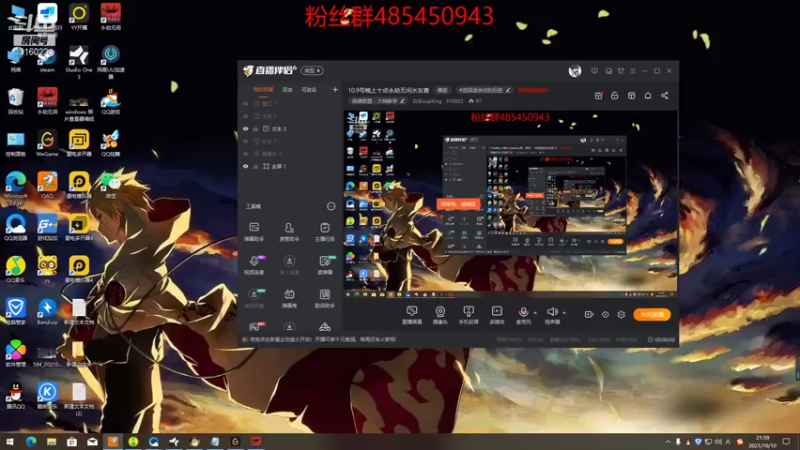Select the 全屏 1 layer row

click(291, 166)
